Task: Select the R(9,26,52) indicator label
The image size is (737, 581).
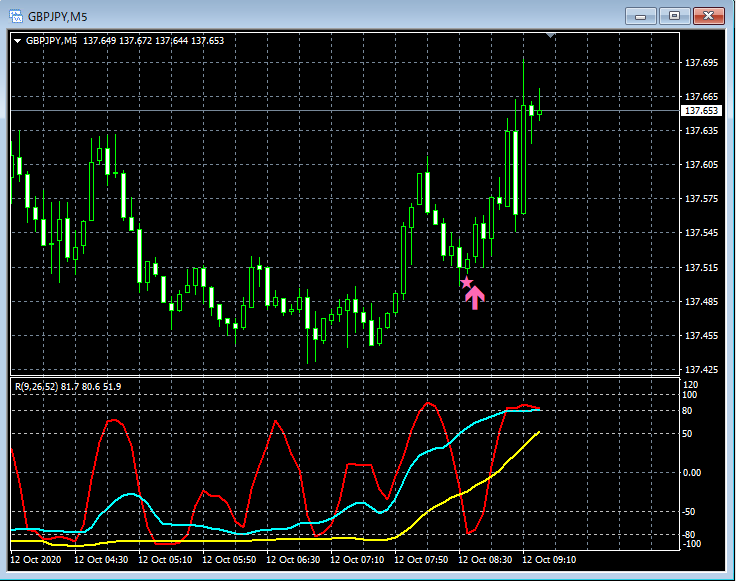Action: [37, 387]
